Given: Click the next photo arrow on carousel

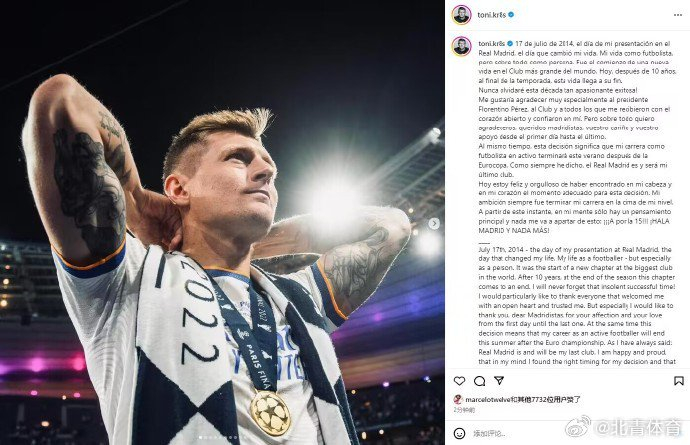Looking at the screenshot, I should point(434,223).
